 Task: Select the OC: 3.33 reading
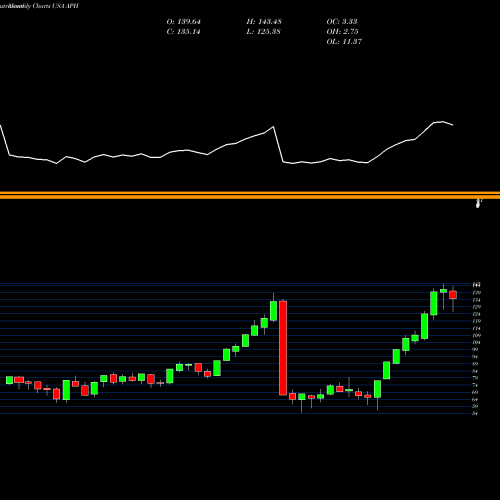pyautogui.click(x=342, y=22)
